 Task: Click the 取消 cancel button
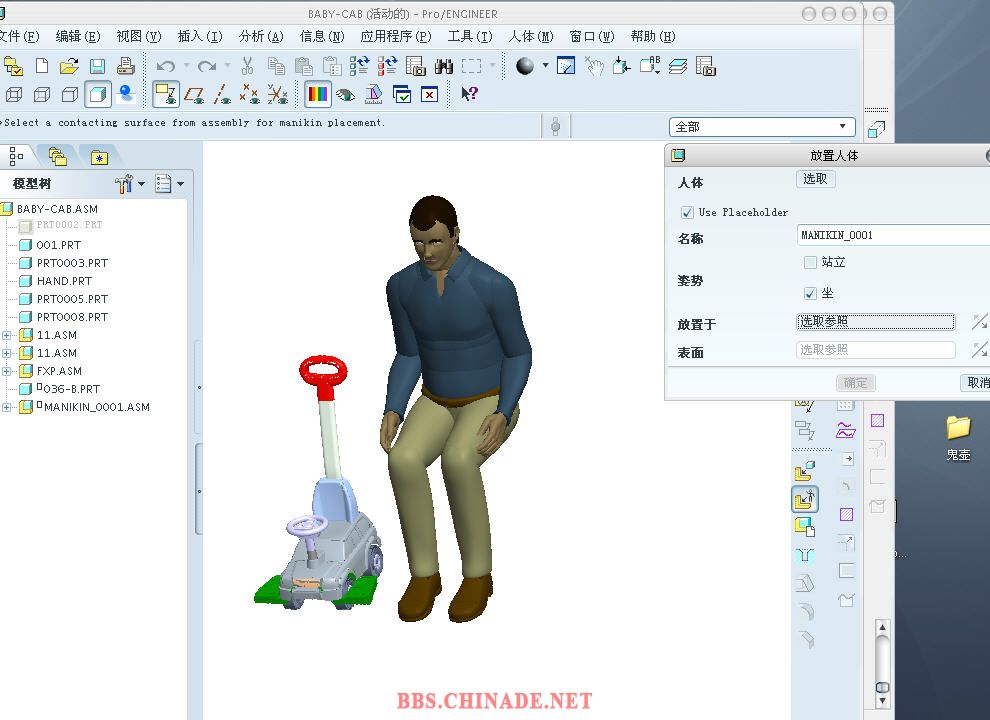[975, 383]
